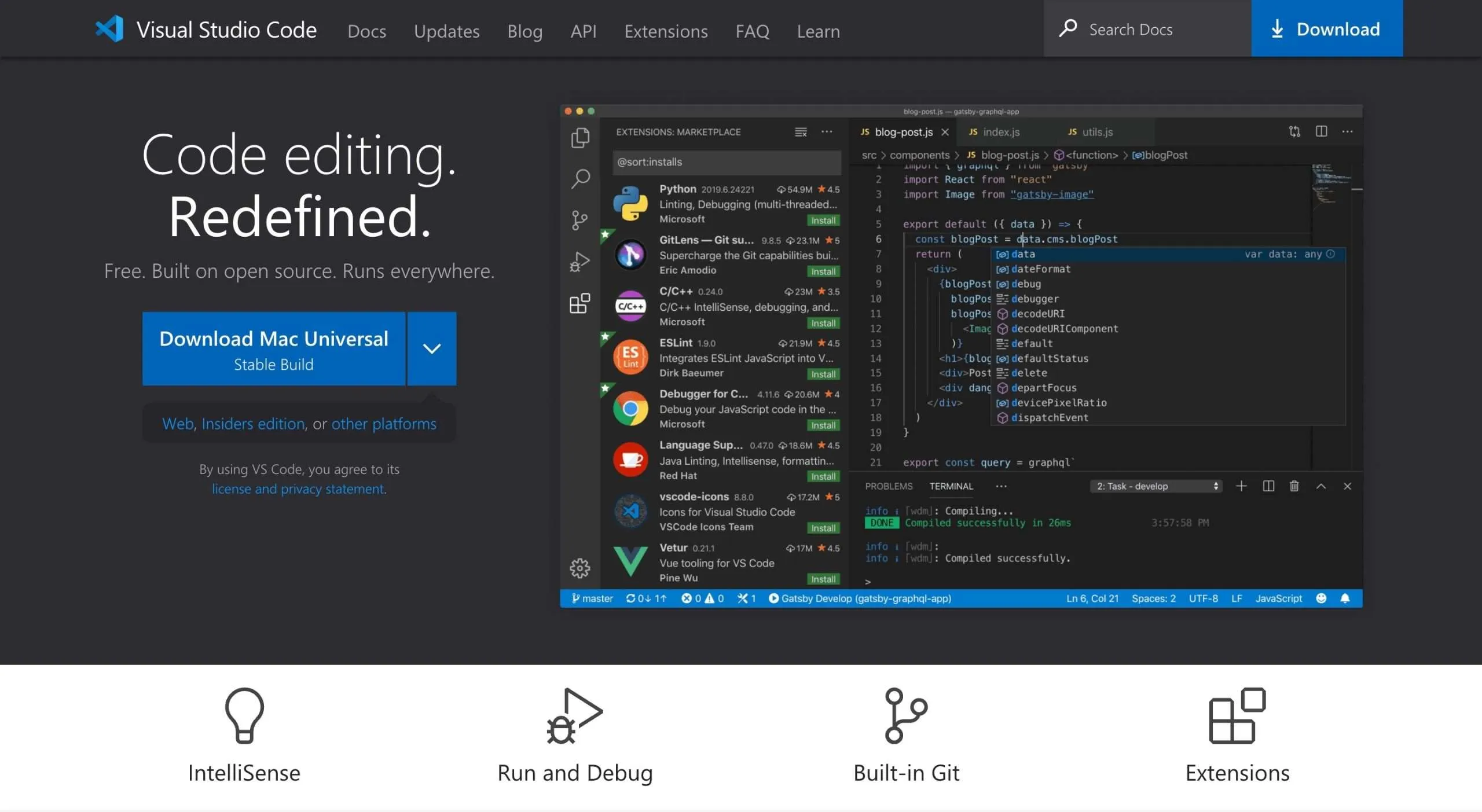Open the editor more actions ellipsis
This screenshot has width=1482, height=812.
(x=1347, y=131)
